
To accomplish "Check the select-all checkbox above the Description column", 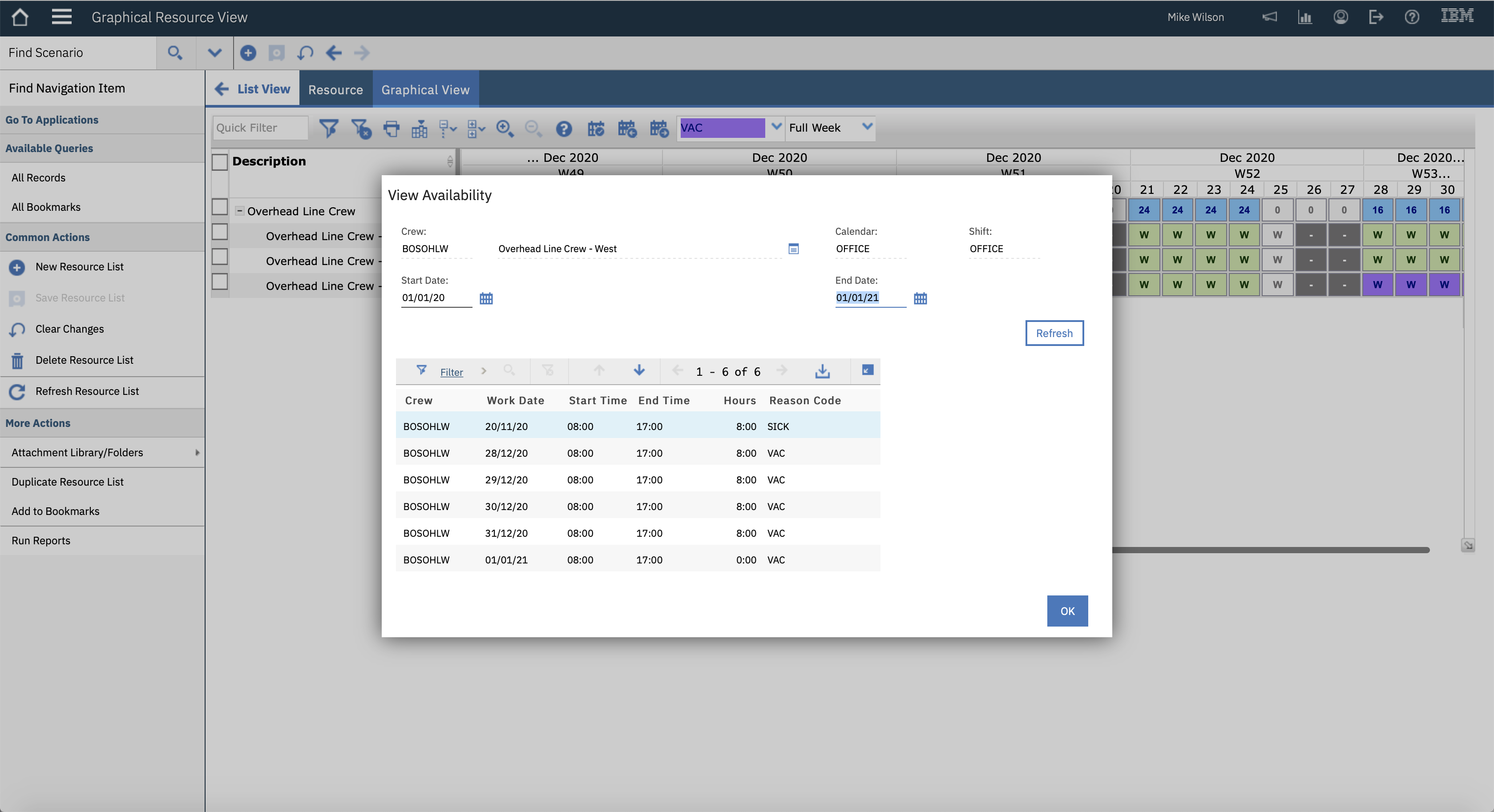I will coord(219,162).
